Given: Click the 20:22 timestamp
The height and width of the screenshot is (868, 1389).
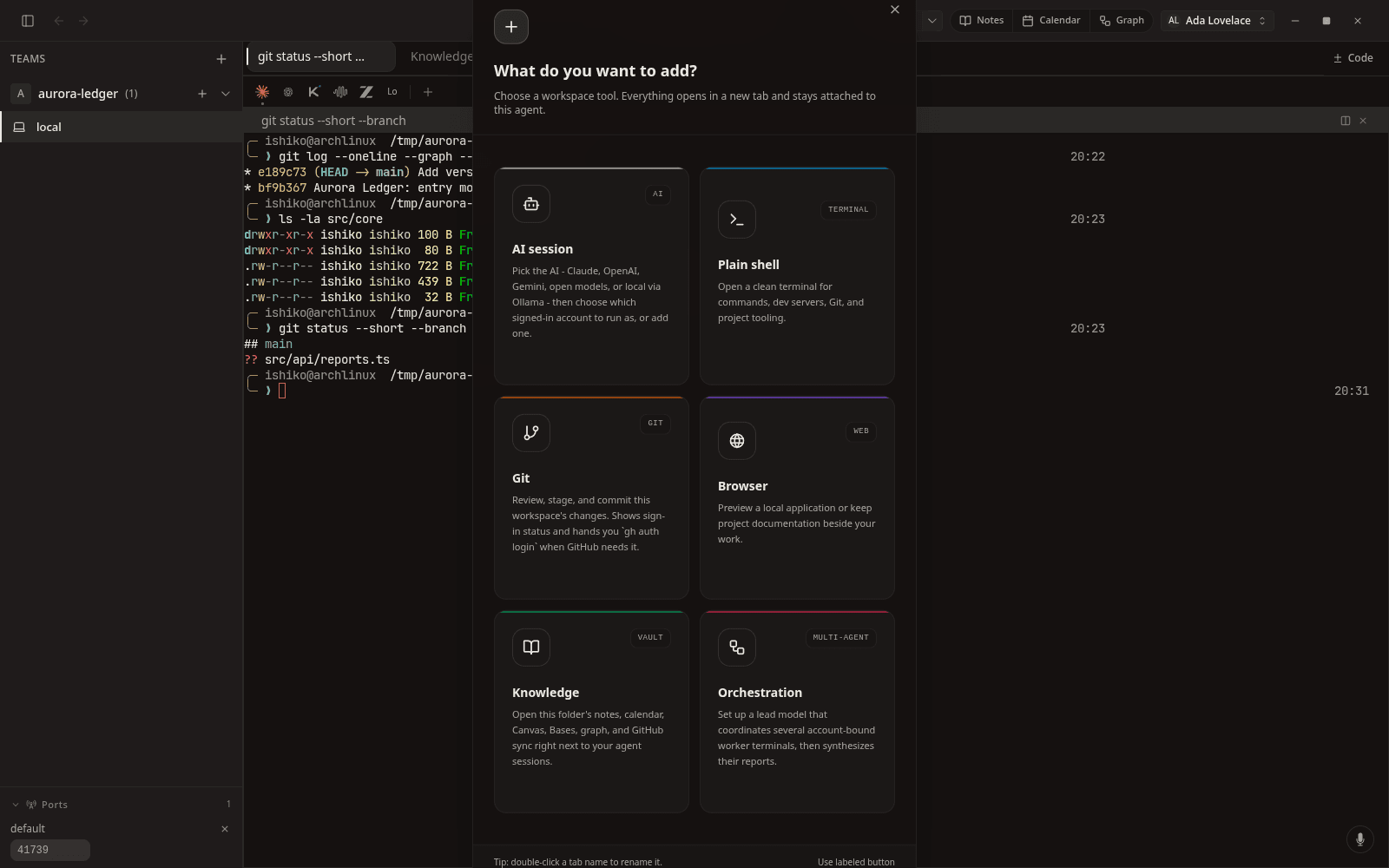Looking at the screenshot, I should tap(1088, 157).
